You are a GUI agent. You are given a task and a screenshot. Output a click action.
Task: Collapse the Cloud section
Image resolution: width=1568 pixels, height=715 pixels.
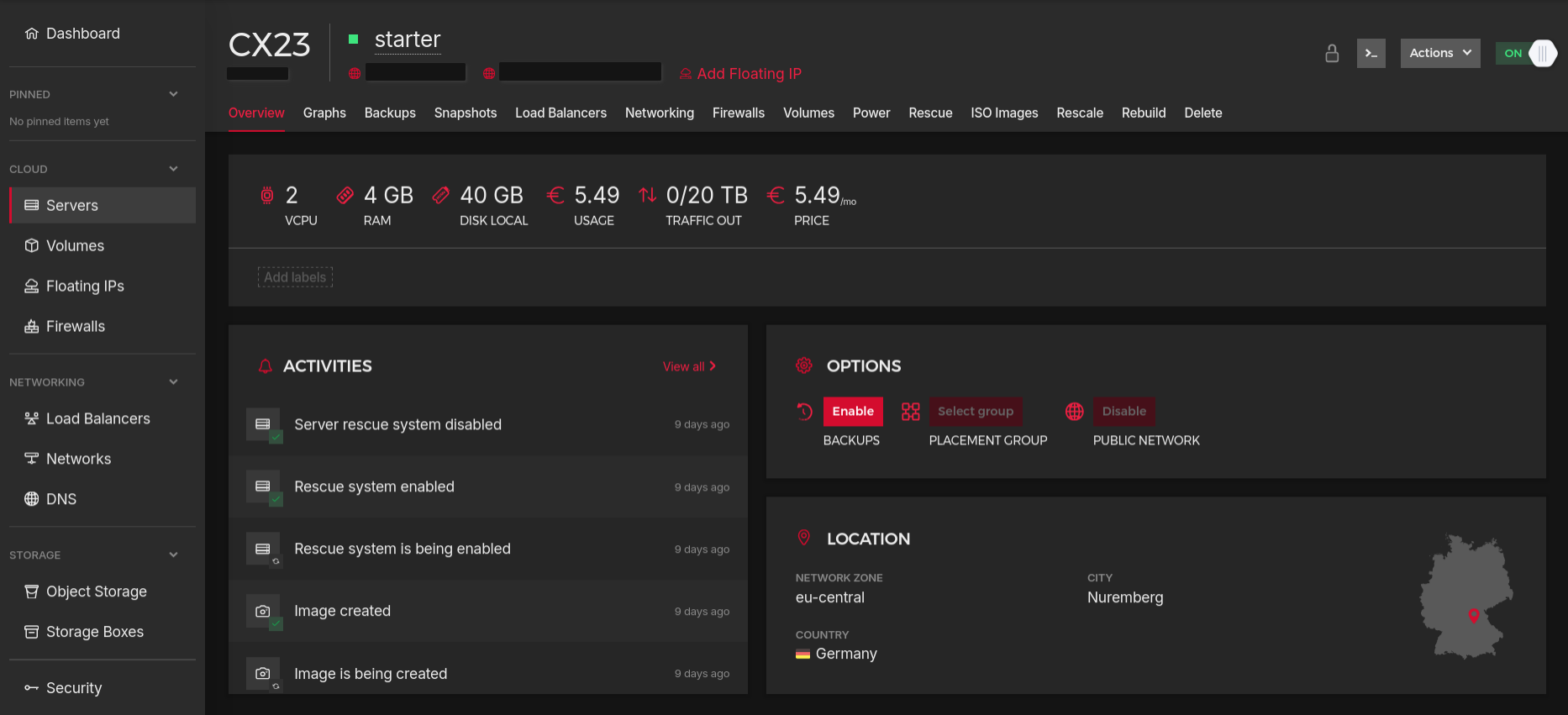173,169
